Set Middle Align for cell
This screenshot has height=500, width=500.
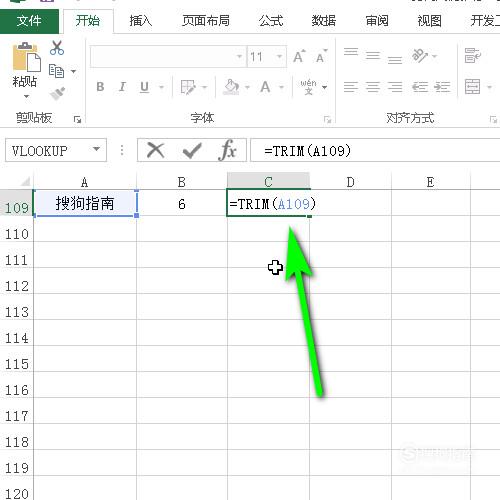[373, 55]
